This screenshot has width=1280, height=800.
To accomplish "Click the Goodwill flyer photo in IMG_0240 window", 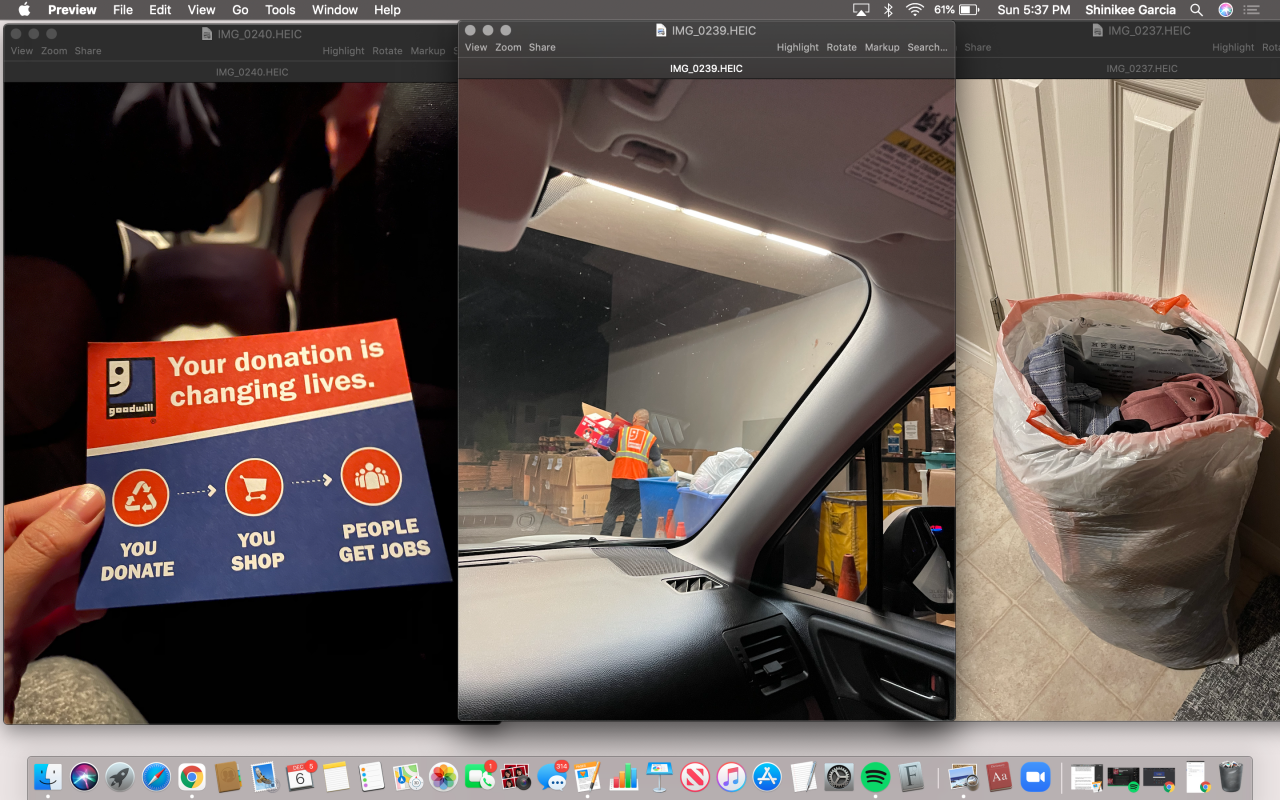I will [231, 402].
